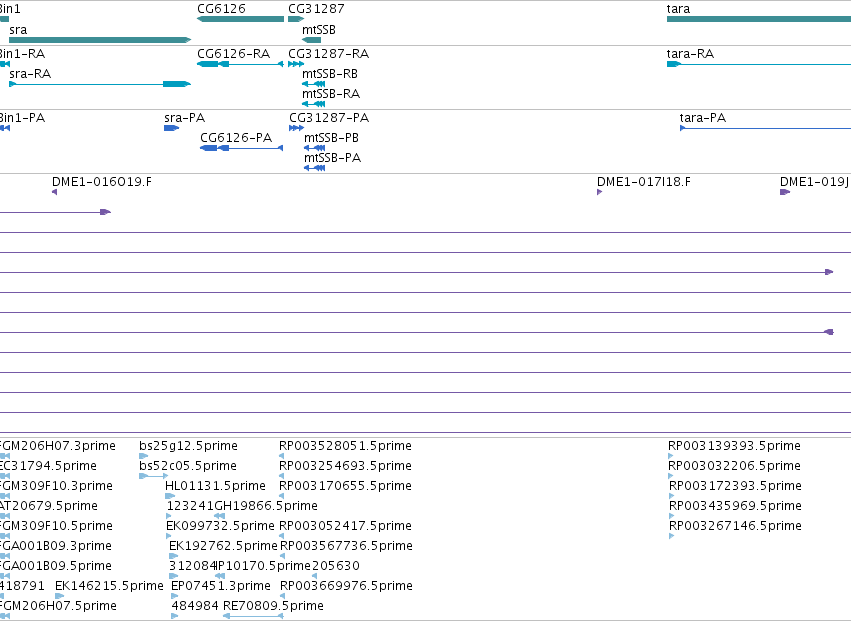Click the GH19866.5prime EST label

pyautogui.click(x=266, y=506)
